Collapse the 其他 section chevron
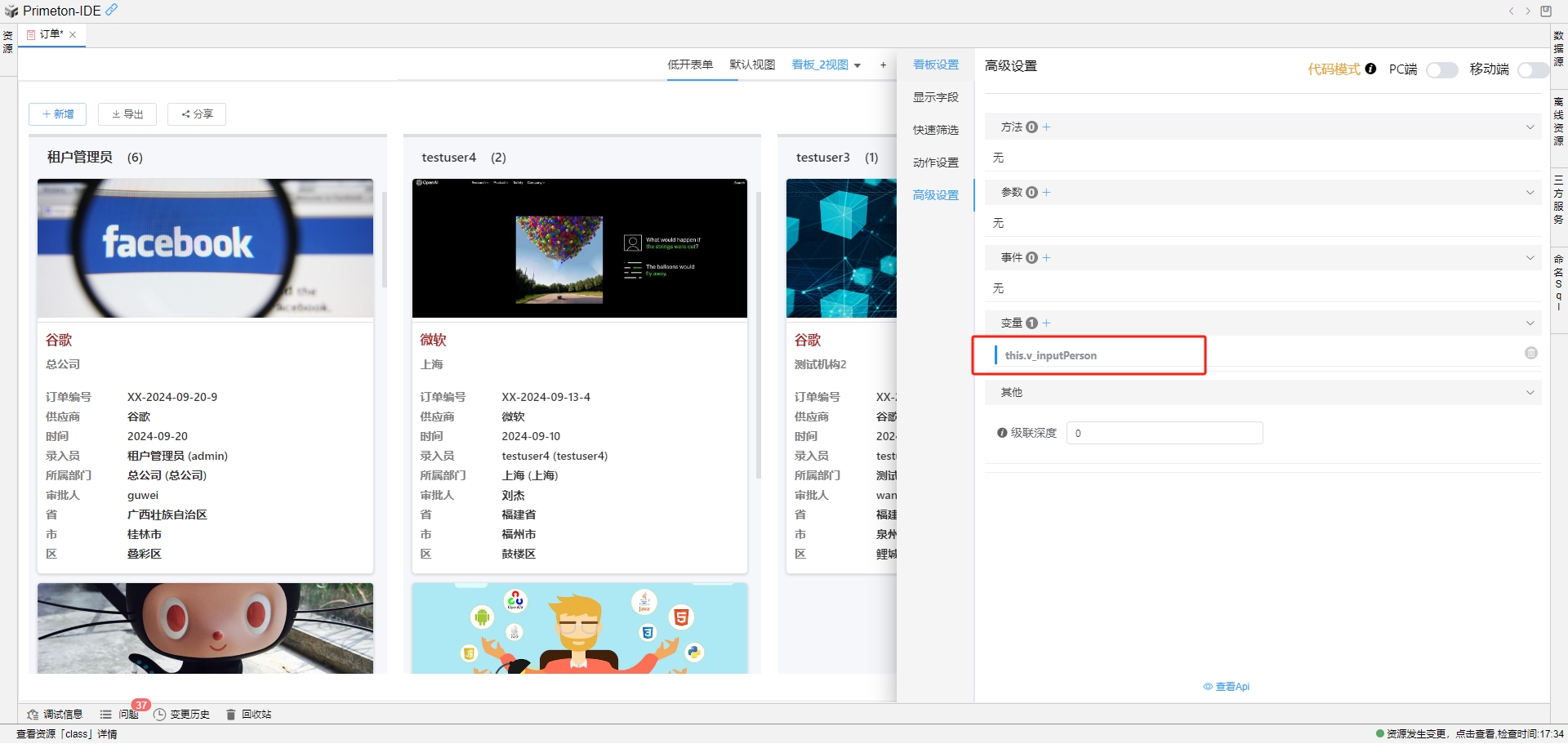 click(1530, 393)
